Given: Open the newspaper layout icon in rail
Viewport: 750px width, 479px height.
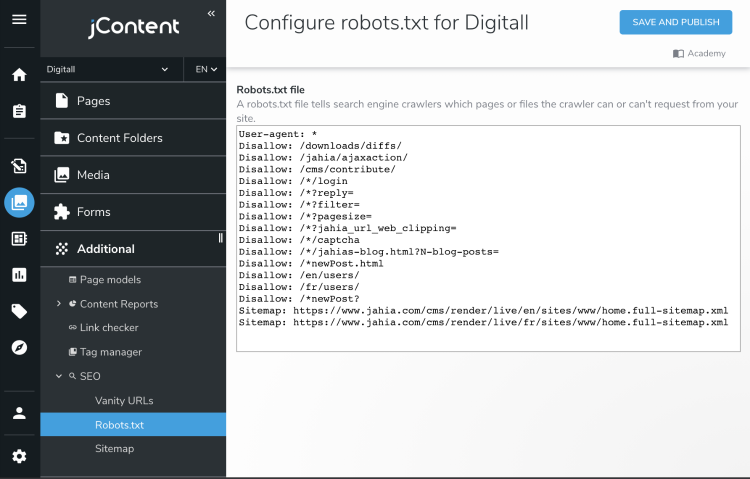Looking at the screenshot, I should pyautogui.click(x=19, y=238).
